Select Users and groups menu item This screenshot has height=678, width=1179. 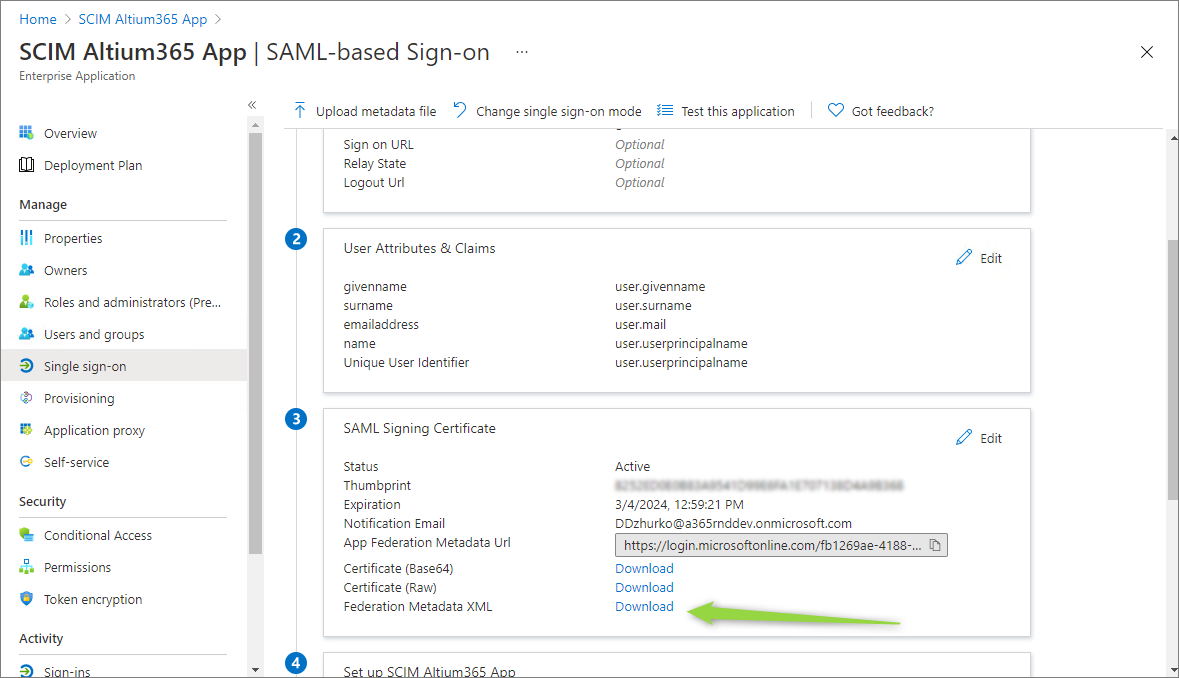[94, 335]
